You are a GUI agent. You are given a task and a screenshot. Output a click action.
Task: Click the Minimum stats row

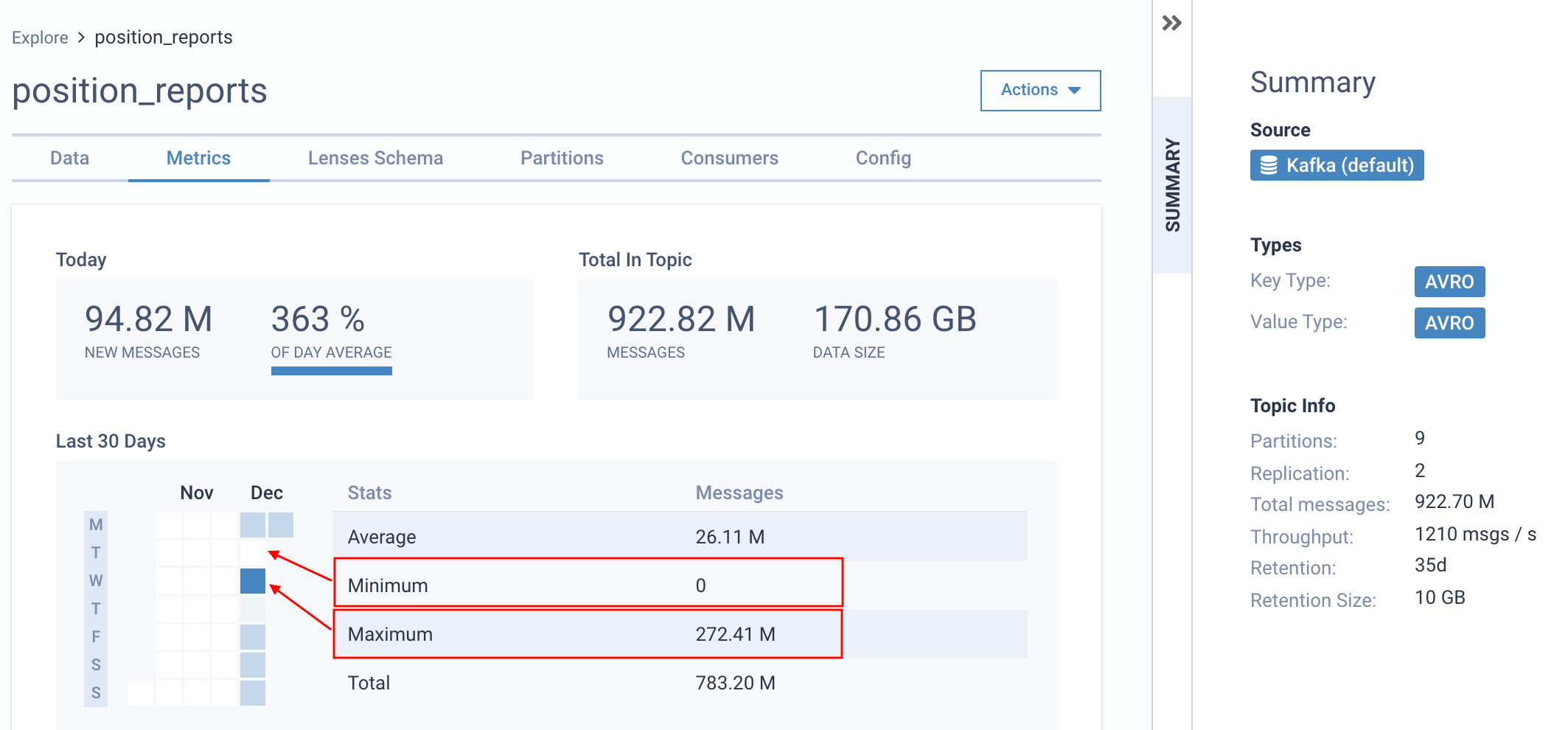[587, 585]
